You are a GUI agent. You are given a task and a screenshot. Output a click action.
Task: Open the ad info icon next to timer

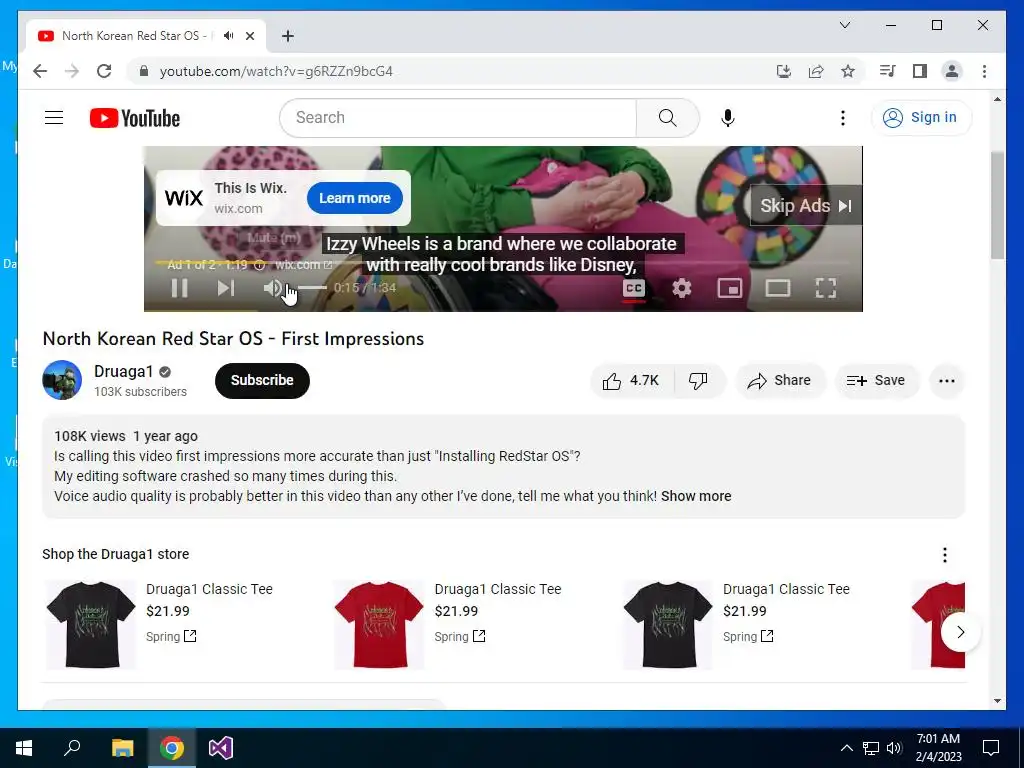point(259,264)
